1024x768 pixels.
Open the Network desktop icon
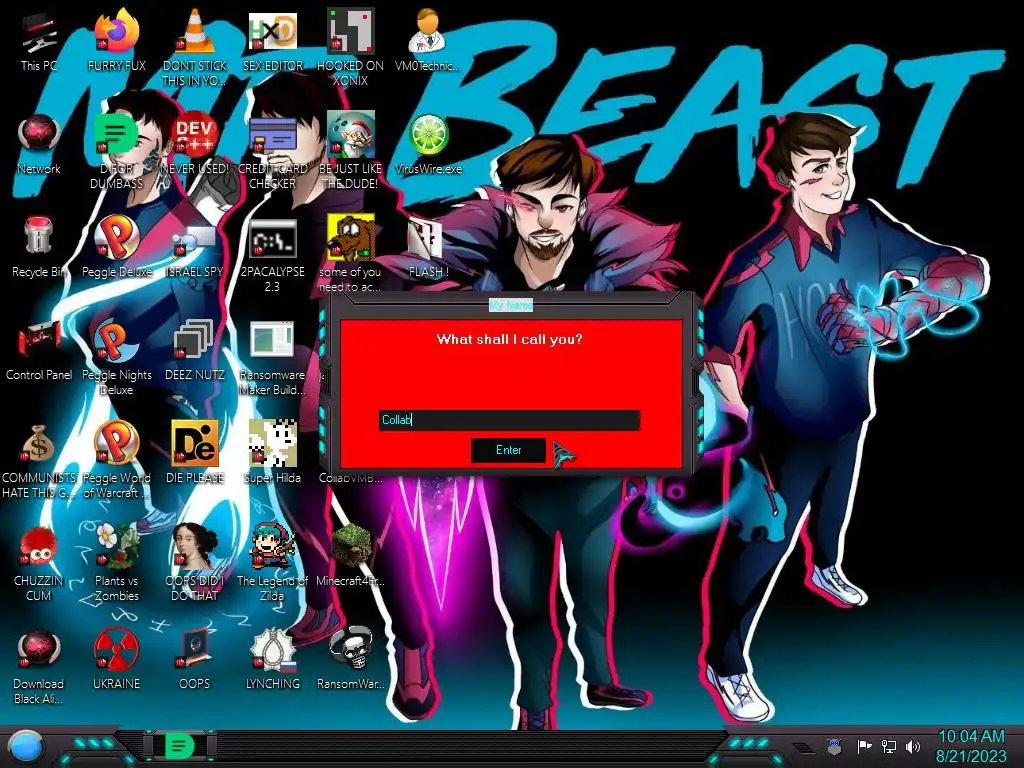click(x=39, y=135)
